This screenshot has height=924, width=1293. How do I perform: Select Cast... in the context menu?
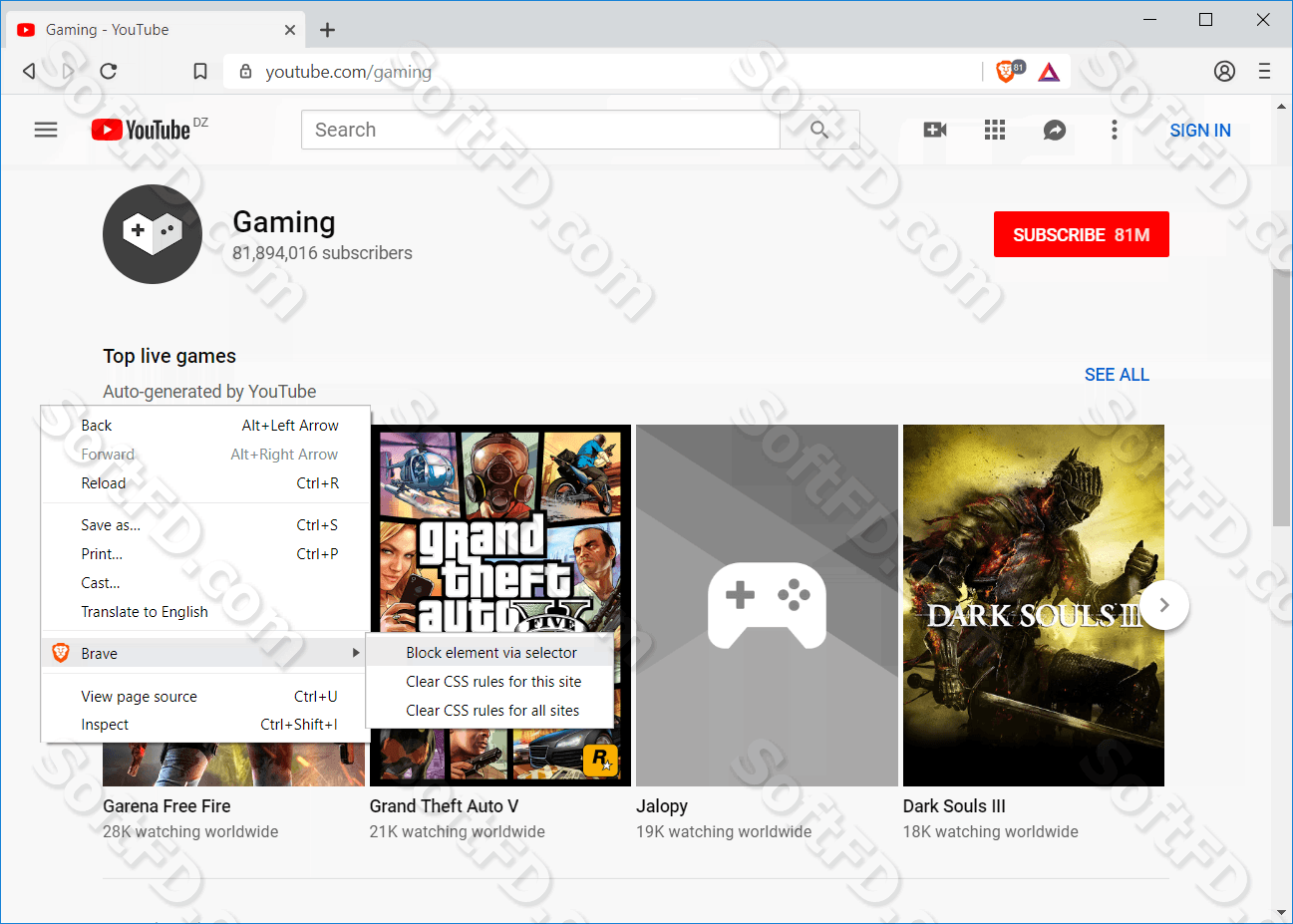click(x=205, y=583)
